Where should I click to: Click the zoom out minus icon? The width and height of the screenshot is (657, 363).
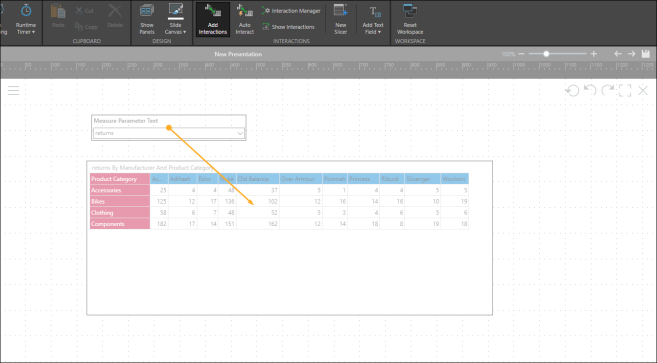(x=521, y=54)
